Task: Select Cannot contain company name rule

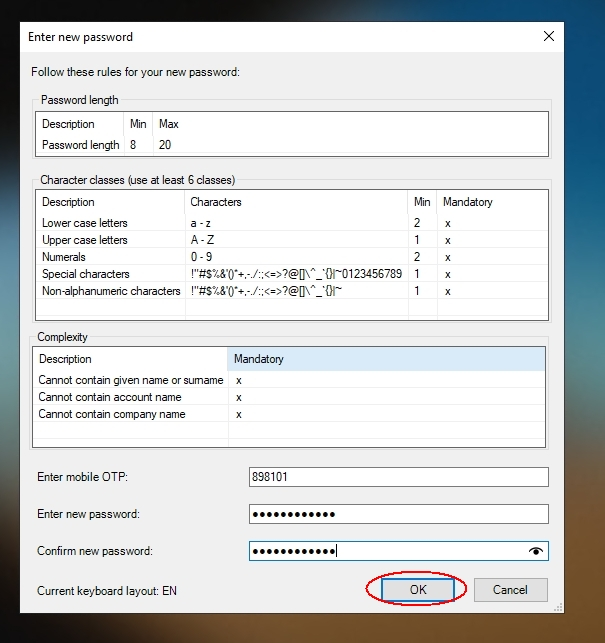Action: tap(112, 414)
